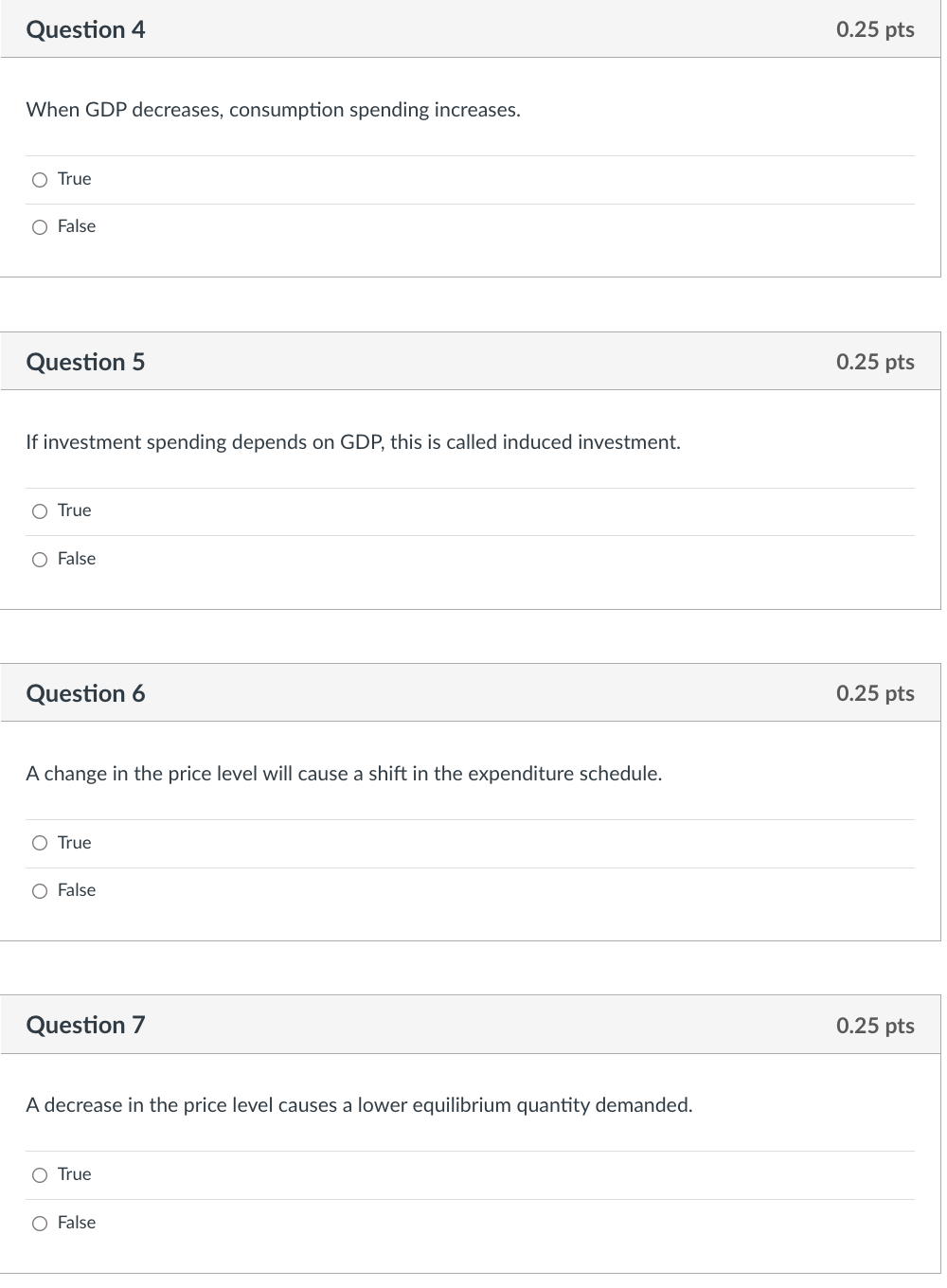
Task: Choose False for Question 5 induced investment
Action: (x=40, y=560)
